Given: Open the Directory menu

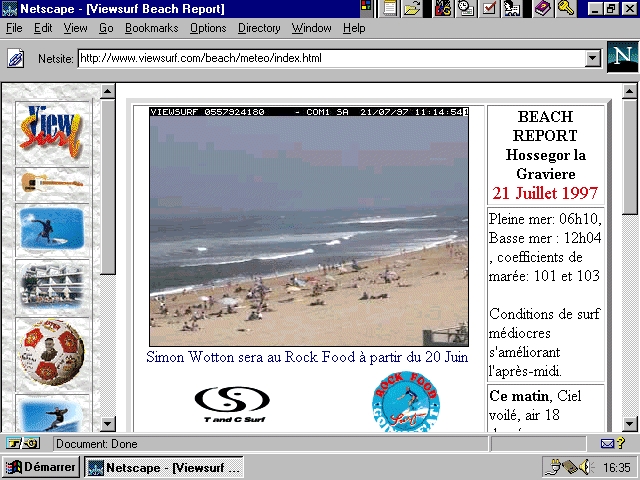Looking at the screenshot, I should [259, 28].
